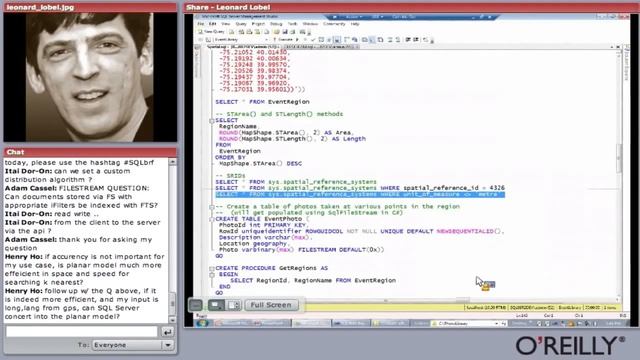Screen dimensions: 640x360
Task: Click the EventLibrary entry in the status bar
Action: 570,308
